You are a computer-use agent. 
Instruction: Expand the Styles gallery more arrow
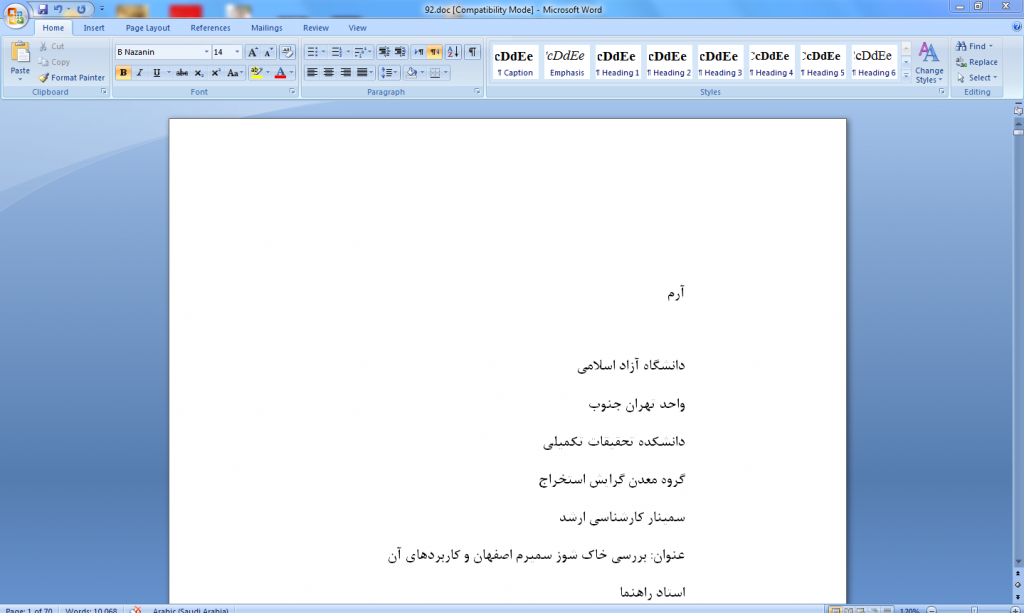coord(906,75)
